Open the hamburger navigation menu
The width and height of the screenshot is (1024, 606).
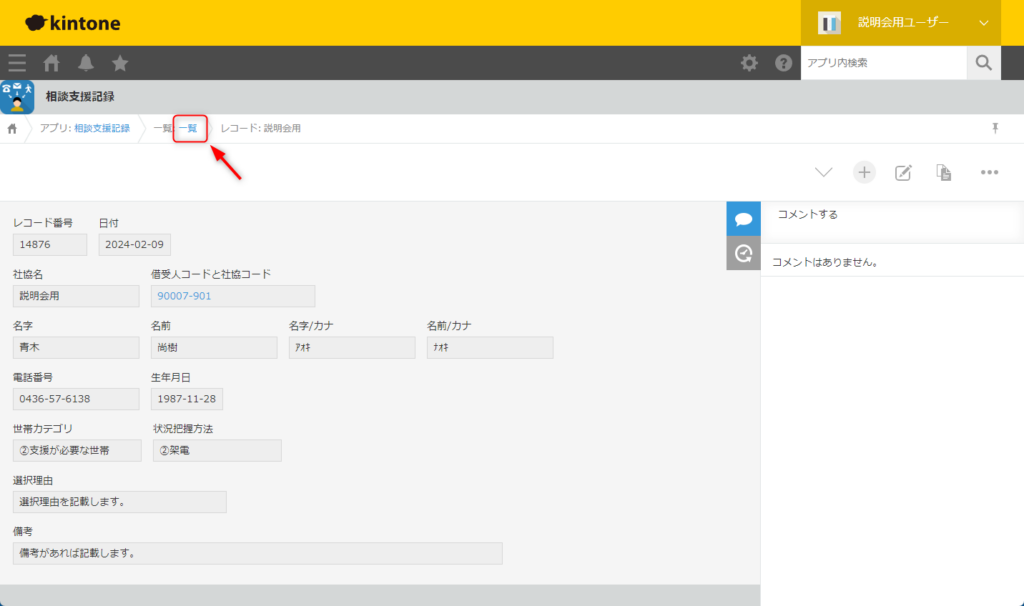click(x=17, y=63)
